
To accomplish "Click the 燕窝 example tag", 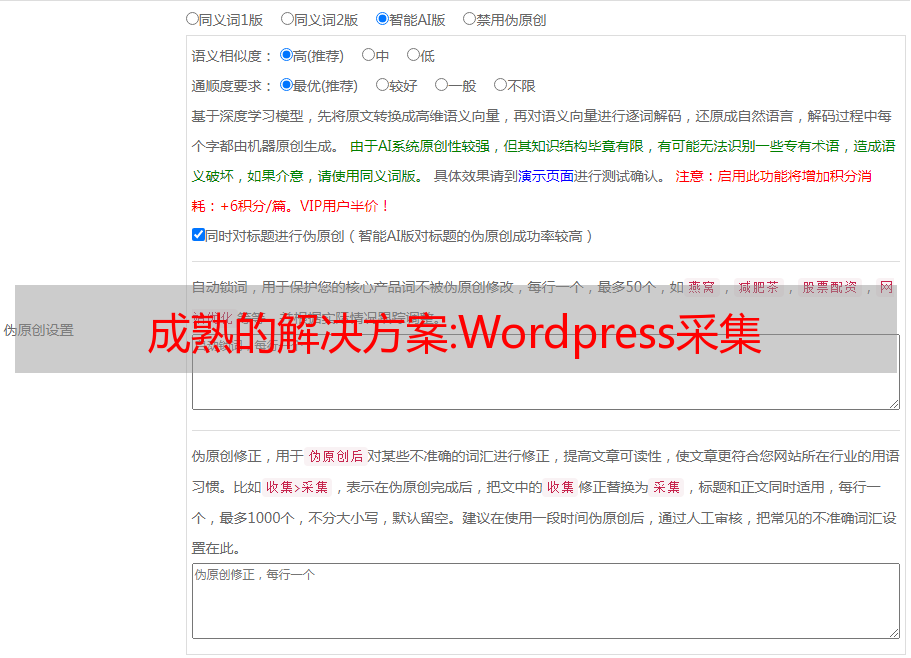I will click(702, 287).
